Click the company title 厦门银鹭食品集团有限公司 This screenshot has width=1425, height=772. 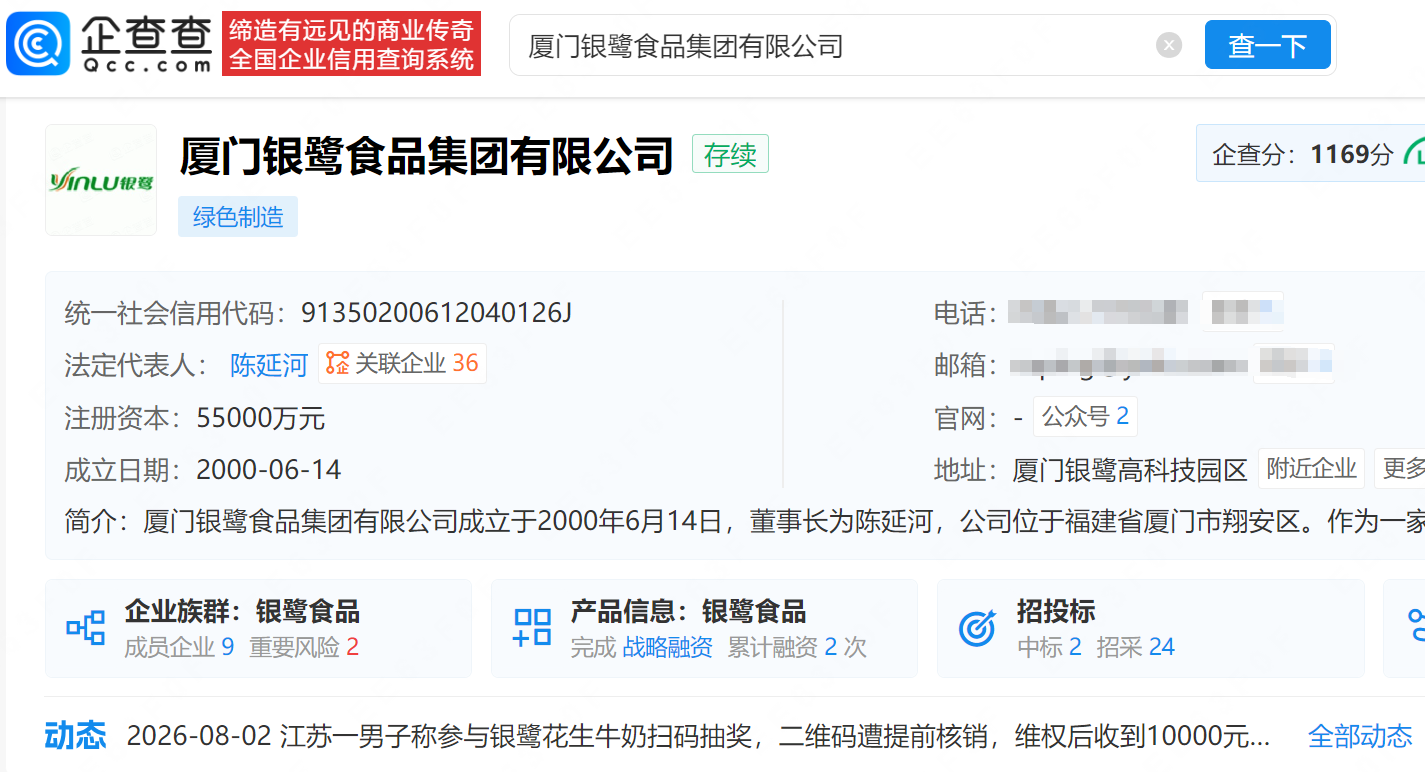[x=427, y=156]
